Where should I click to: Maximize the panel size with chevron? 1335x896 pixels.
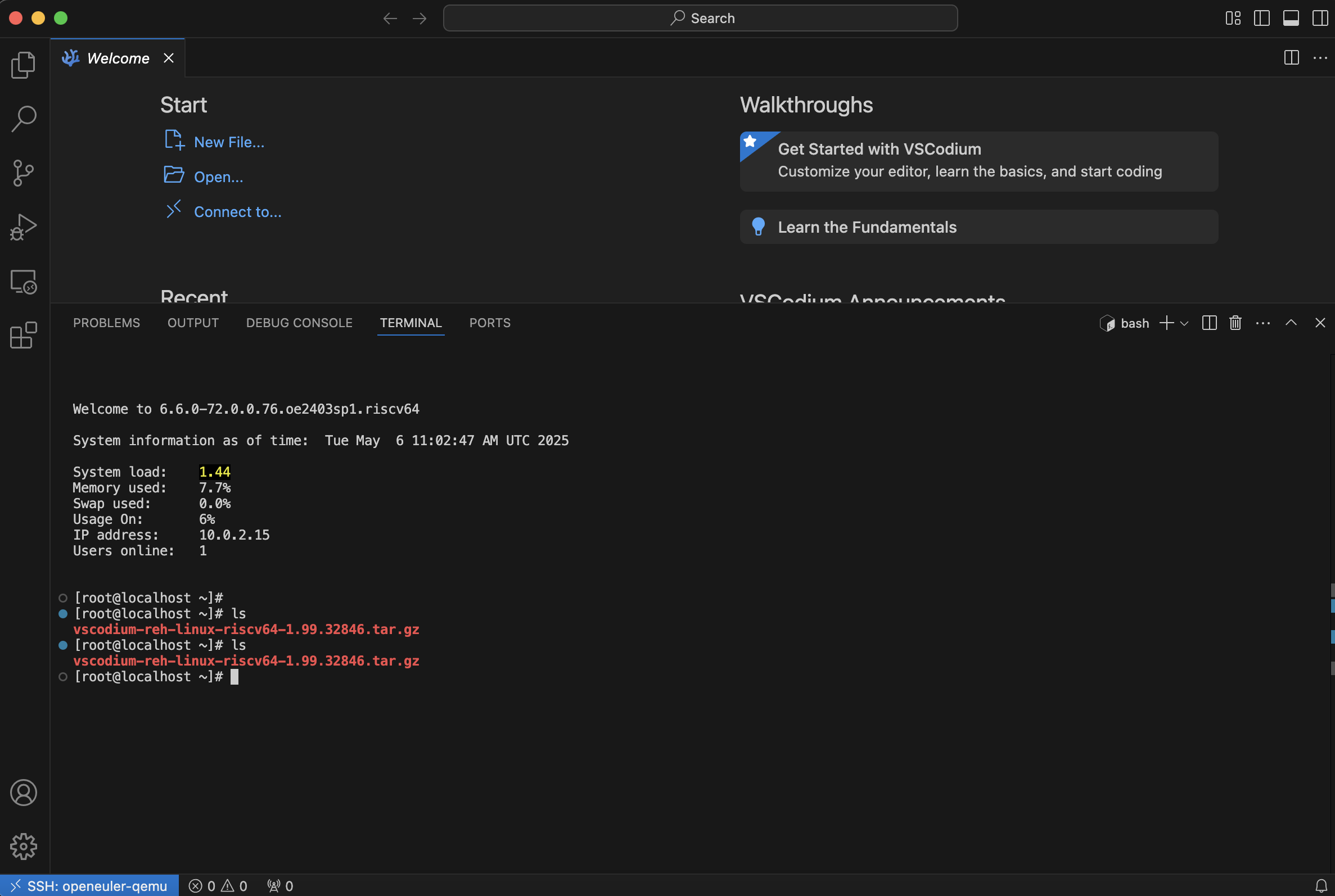tap(1291, 323)
